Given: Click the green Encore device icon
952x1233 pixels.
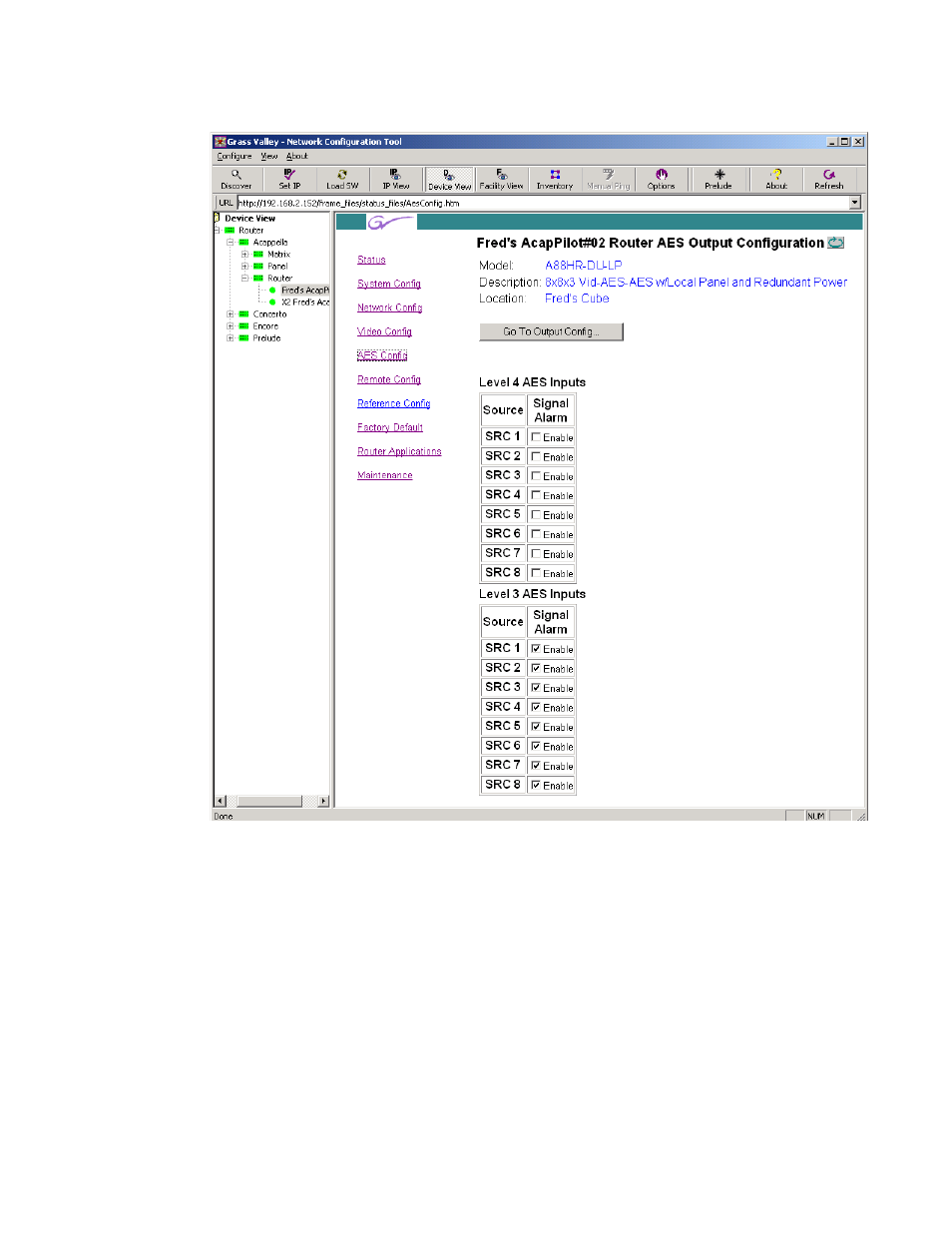Looking at the screenshot, I should pos(243,326).
